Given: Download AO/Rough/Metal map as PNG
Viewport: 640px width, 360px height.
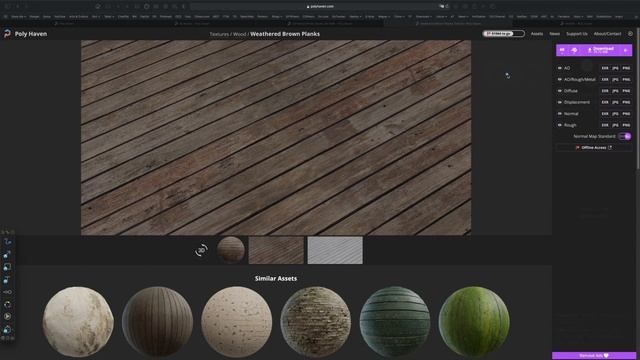Looking at the screenshot, I should [626, 80].
